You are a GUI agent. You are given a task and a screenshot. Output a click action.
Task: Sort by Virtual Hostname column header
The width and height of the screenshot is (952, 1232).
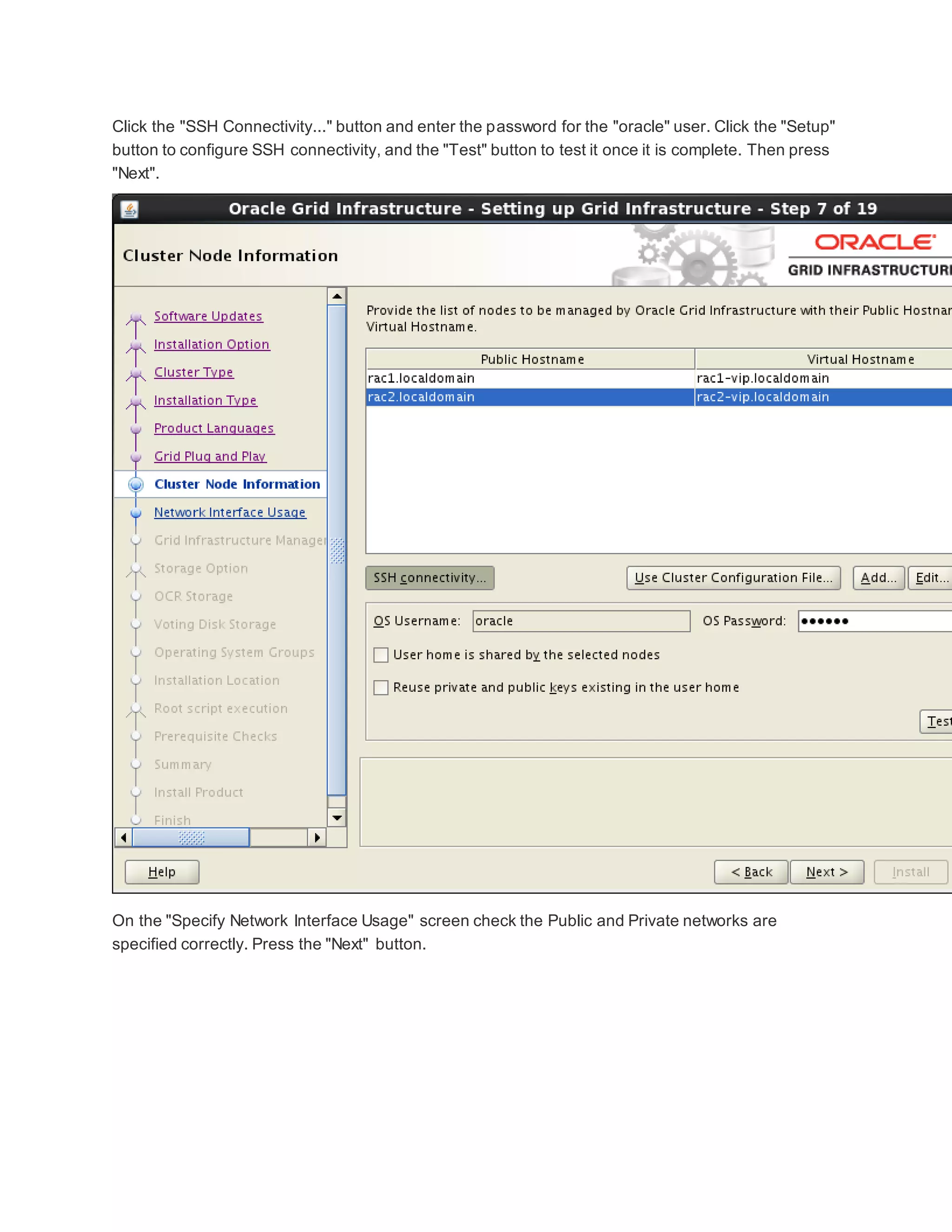point(823,359)
